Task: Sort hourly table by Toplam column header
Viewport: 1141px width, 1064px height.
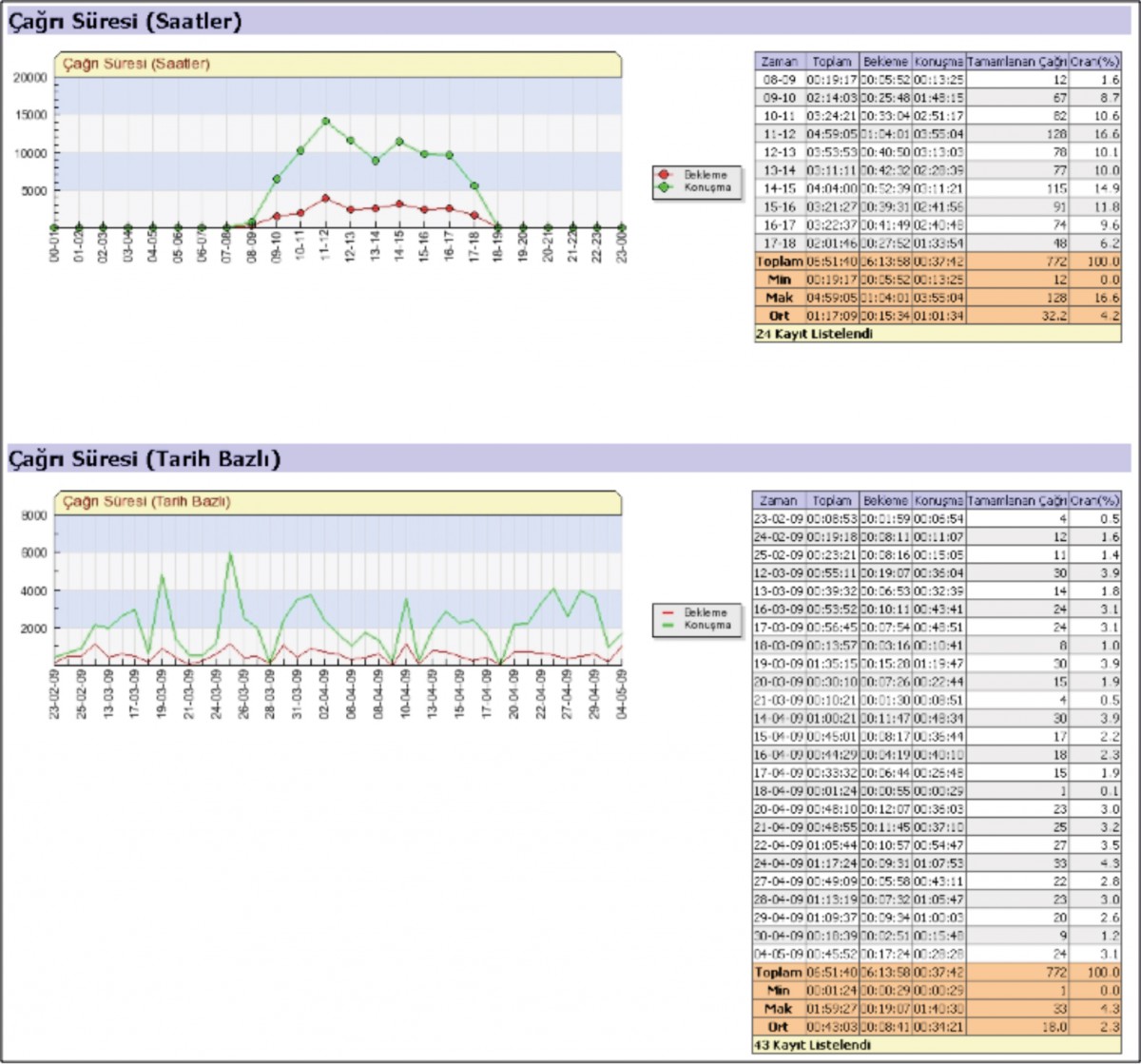Action: point(832,62)
